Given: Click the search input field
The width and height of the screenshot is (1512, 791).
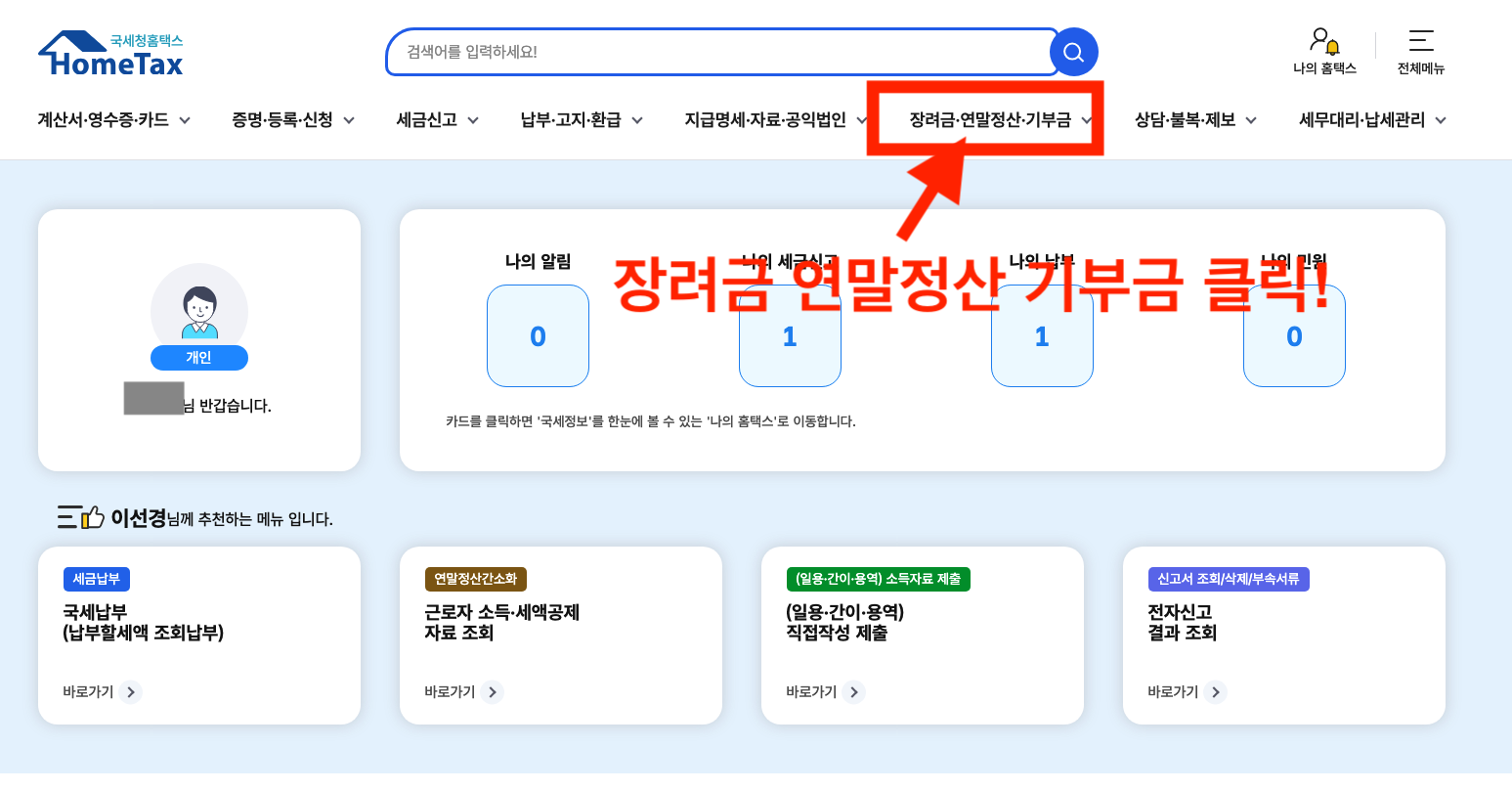Looking at the screenshot, I should pyautogui.click(x=684, y=52).
